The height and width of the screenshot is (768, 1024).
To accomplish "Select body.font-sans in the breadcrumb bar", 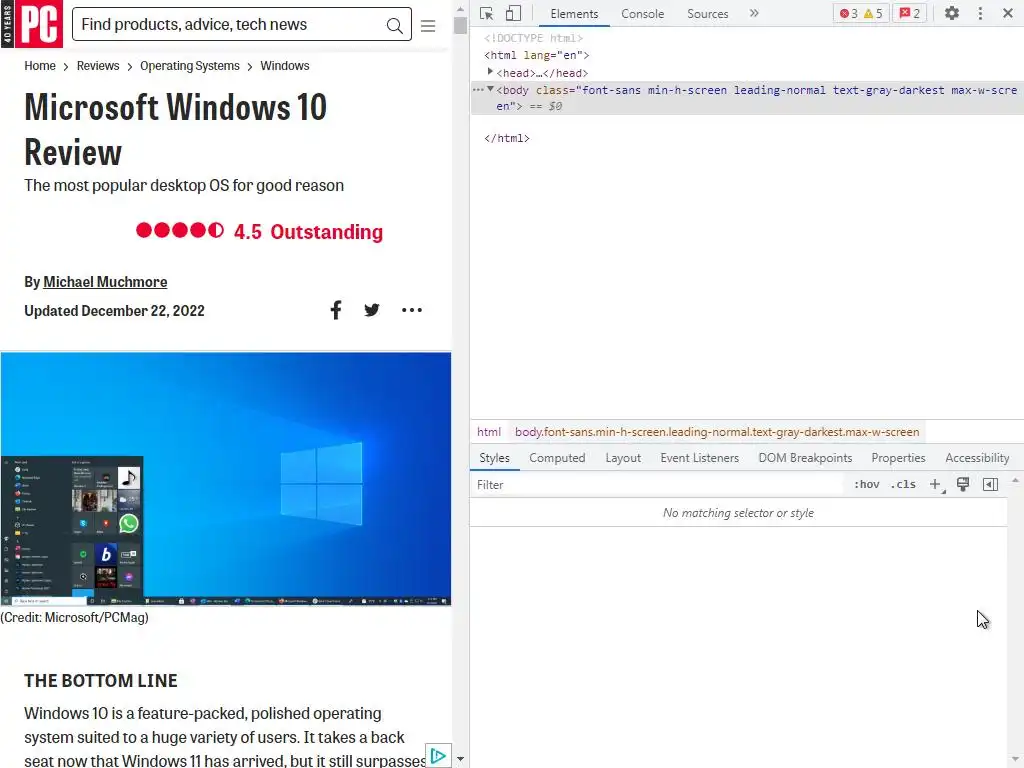I will [x=717, y=432].
